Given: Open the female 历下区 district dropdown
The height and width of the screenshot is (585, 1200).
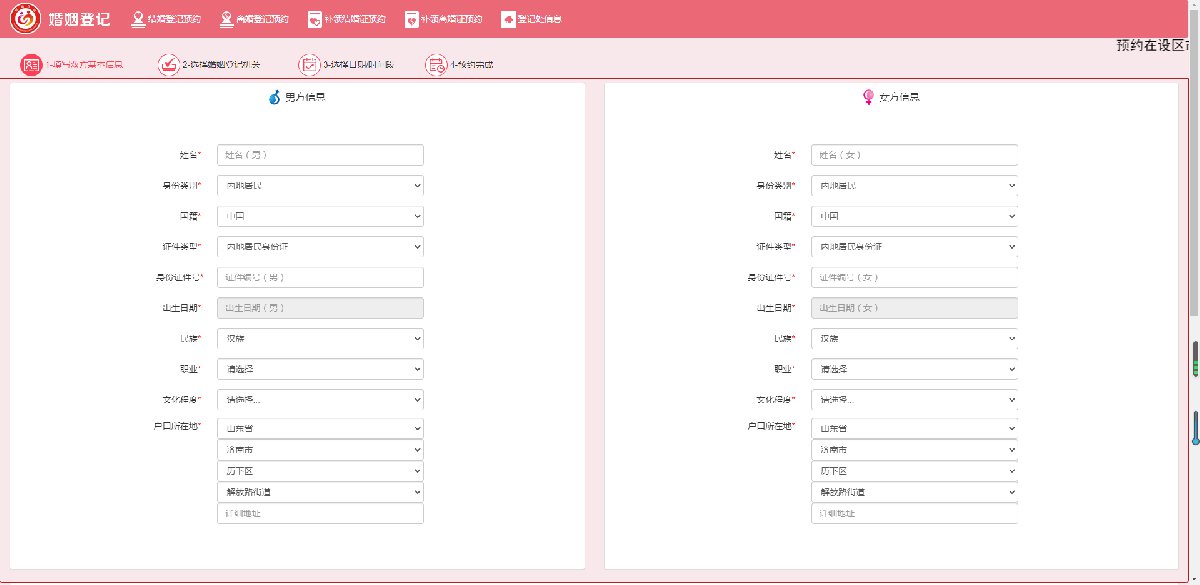Looking at the screenshot, I should coord(914,471).
